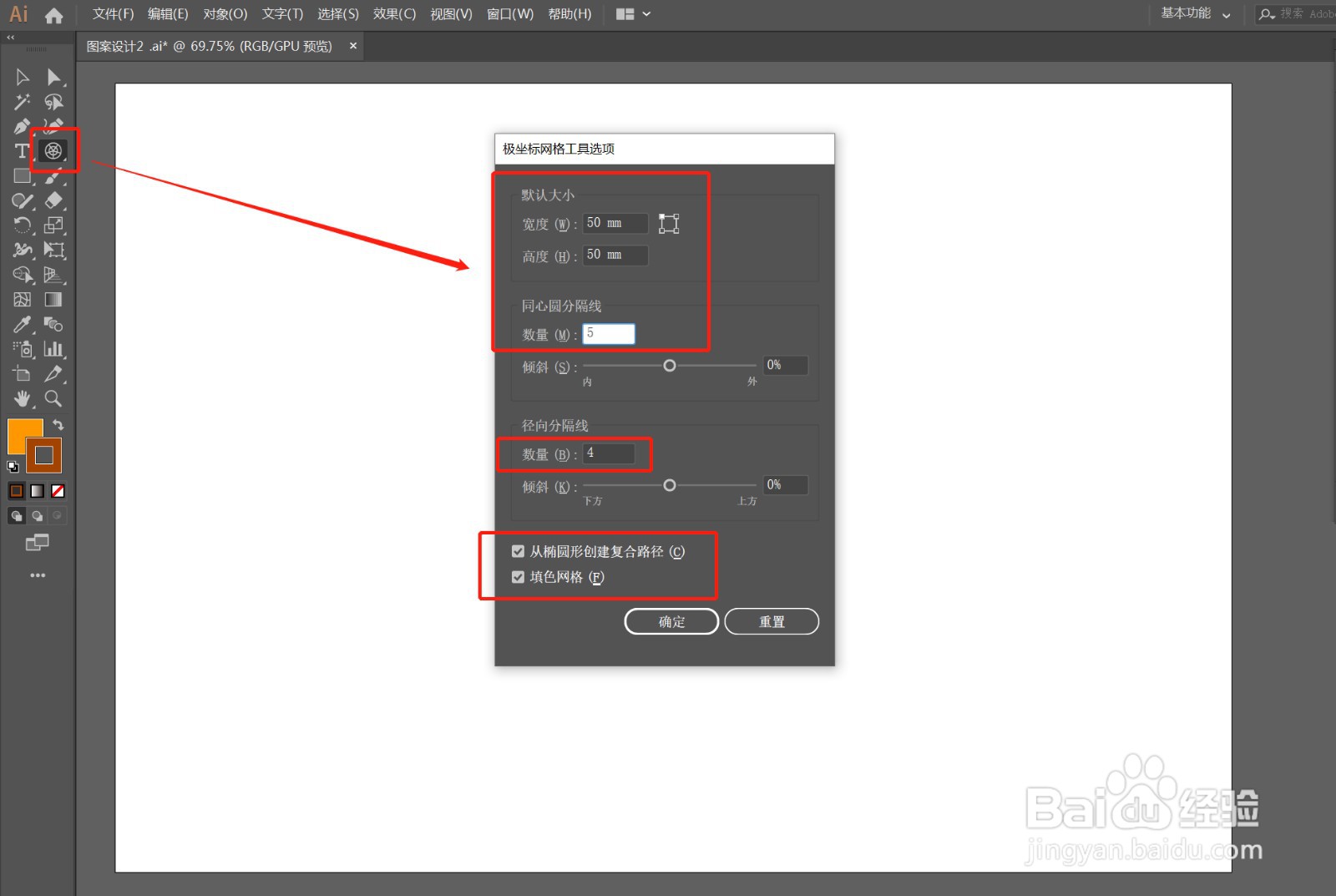Choose the Shape Builder tool
1336x896 pixels.
[x=23, y=275]
